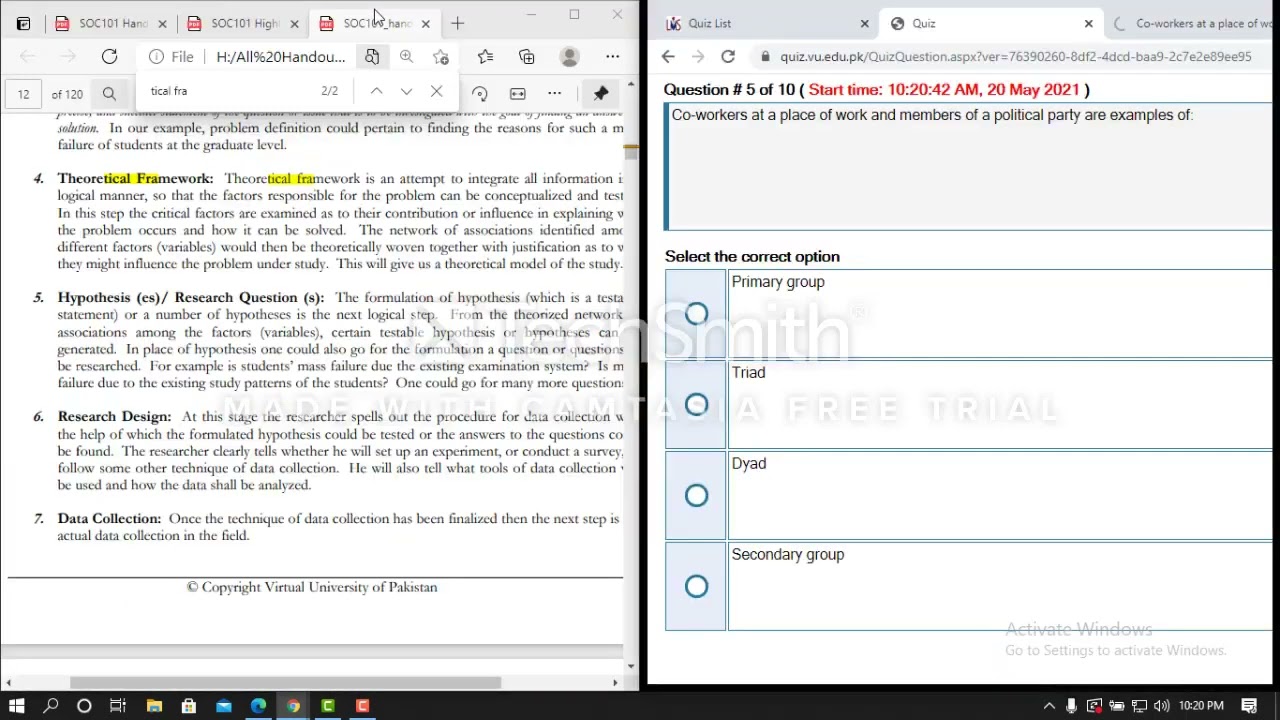Open Cortana from the taskbar

click(x=84, y=706)
